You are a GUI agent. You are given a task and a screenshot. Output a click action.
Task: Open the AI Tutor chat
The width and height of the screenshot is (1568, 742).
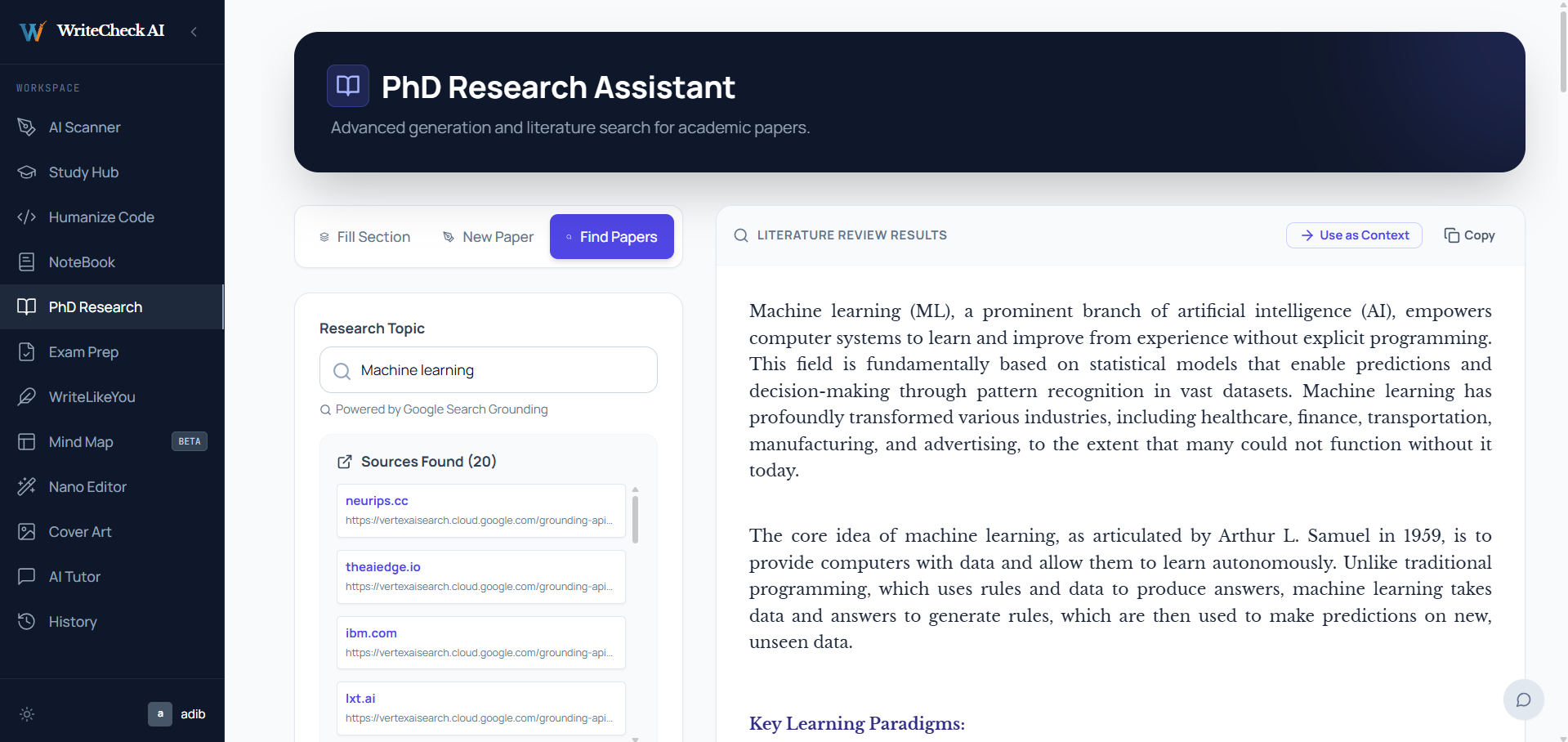coord(74,577)
